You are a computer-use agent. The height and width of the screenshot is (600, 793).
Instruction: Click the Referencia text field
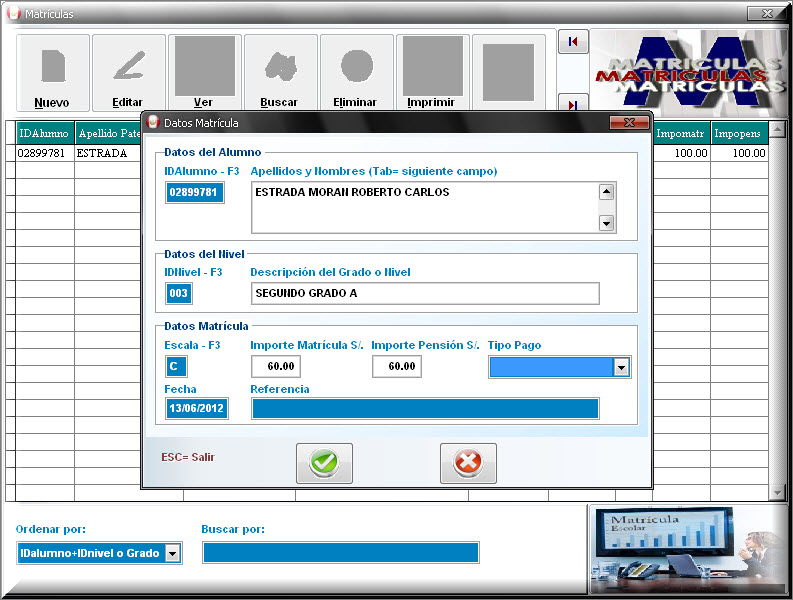click(x=425, y=408)
